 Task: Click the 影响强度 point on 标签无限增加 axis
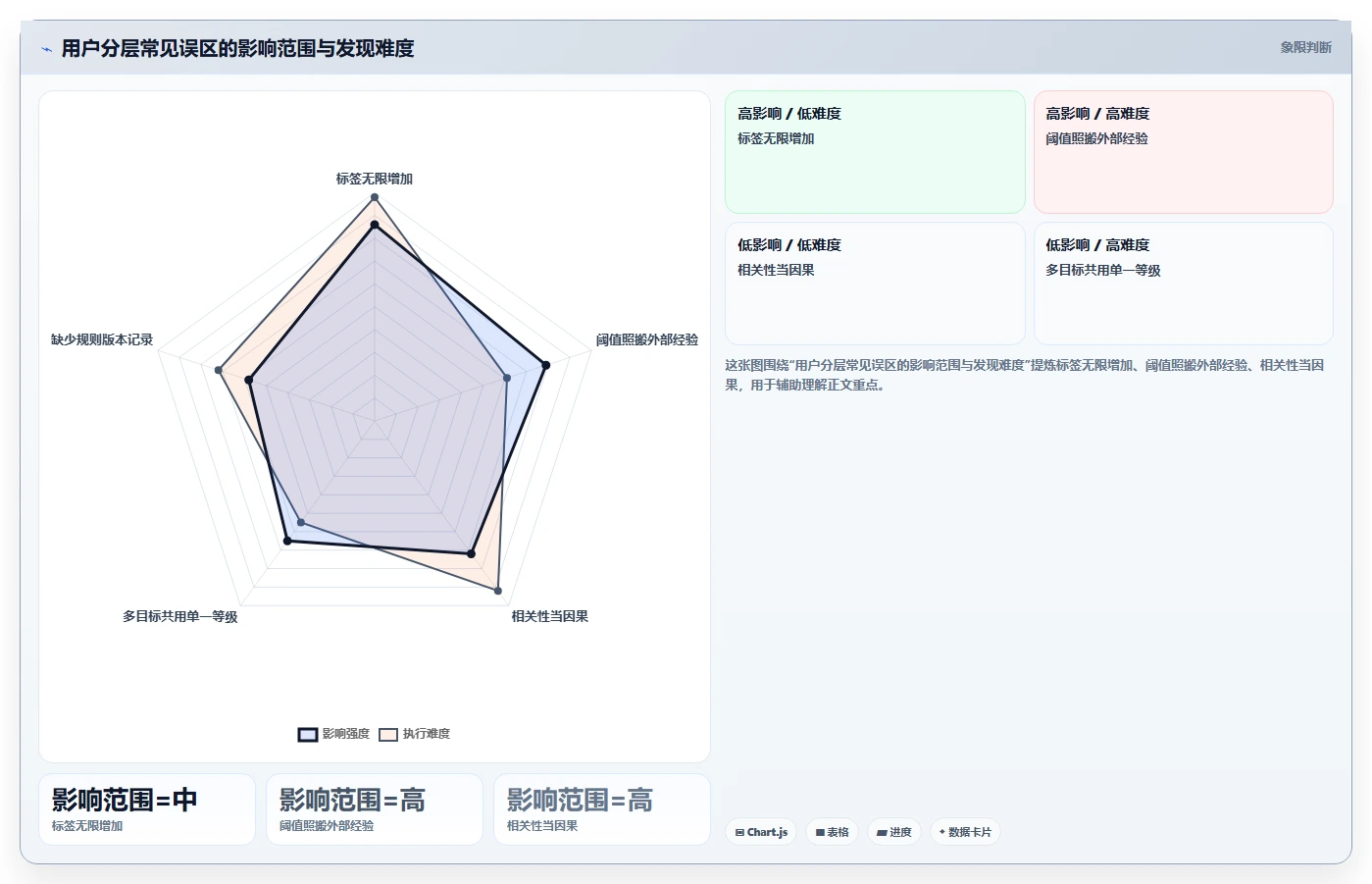point(374,226)
